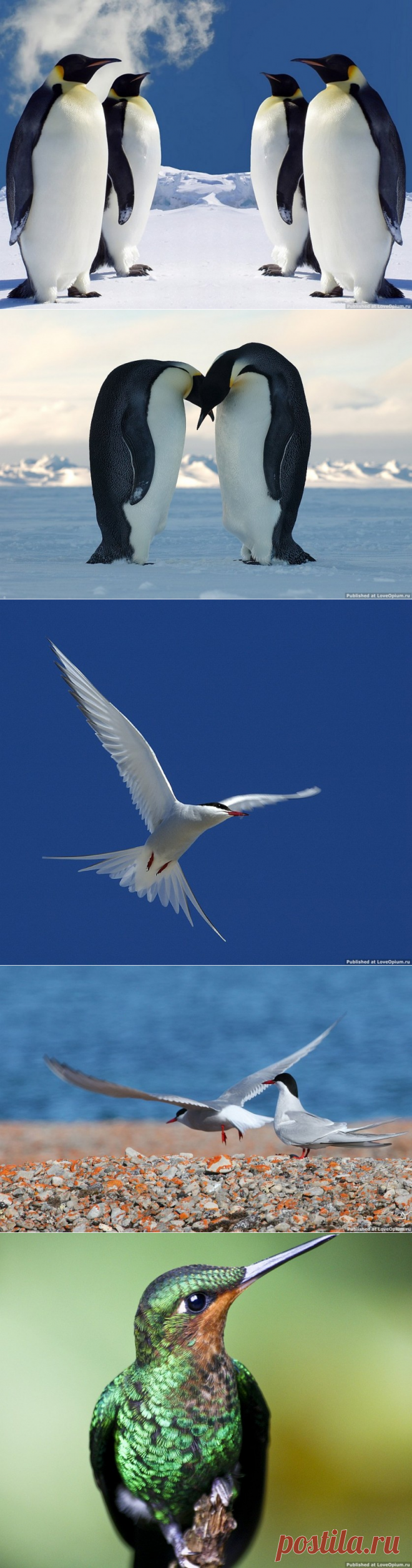The image size is (412, 1568).
Task: Click the standing tern's black-capped head
Action: 287,1084
